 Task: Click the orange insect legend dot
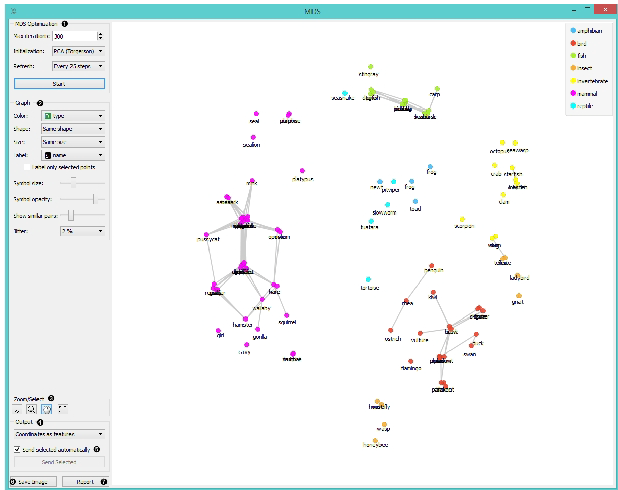pyautogui.click(x=573, y=68)
